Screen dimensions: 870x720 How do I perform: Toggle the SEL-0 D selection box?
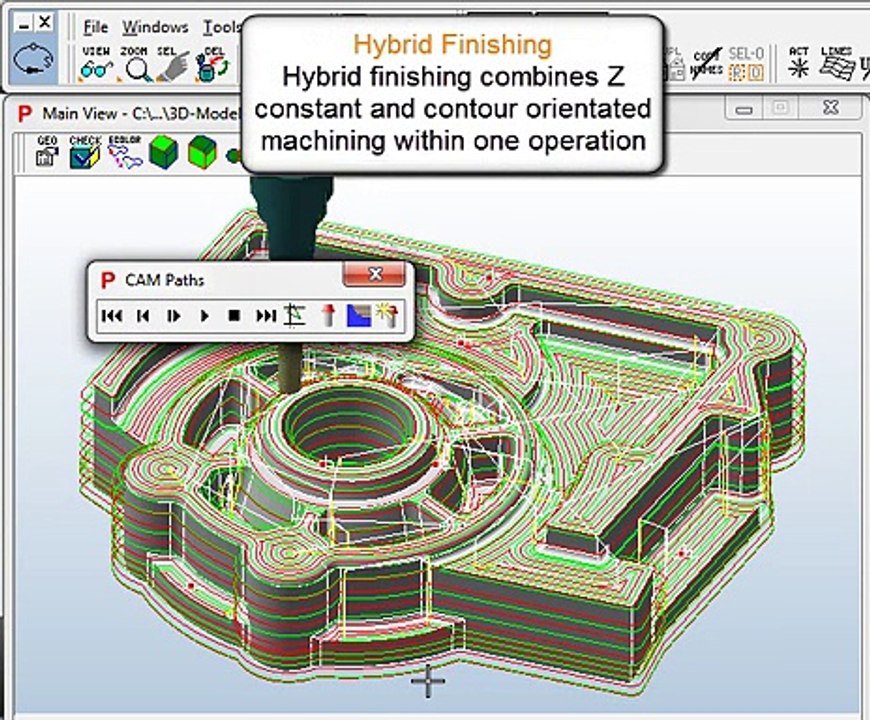point(756,73)
